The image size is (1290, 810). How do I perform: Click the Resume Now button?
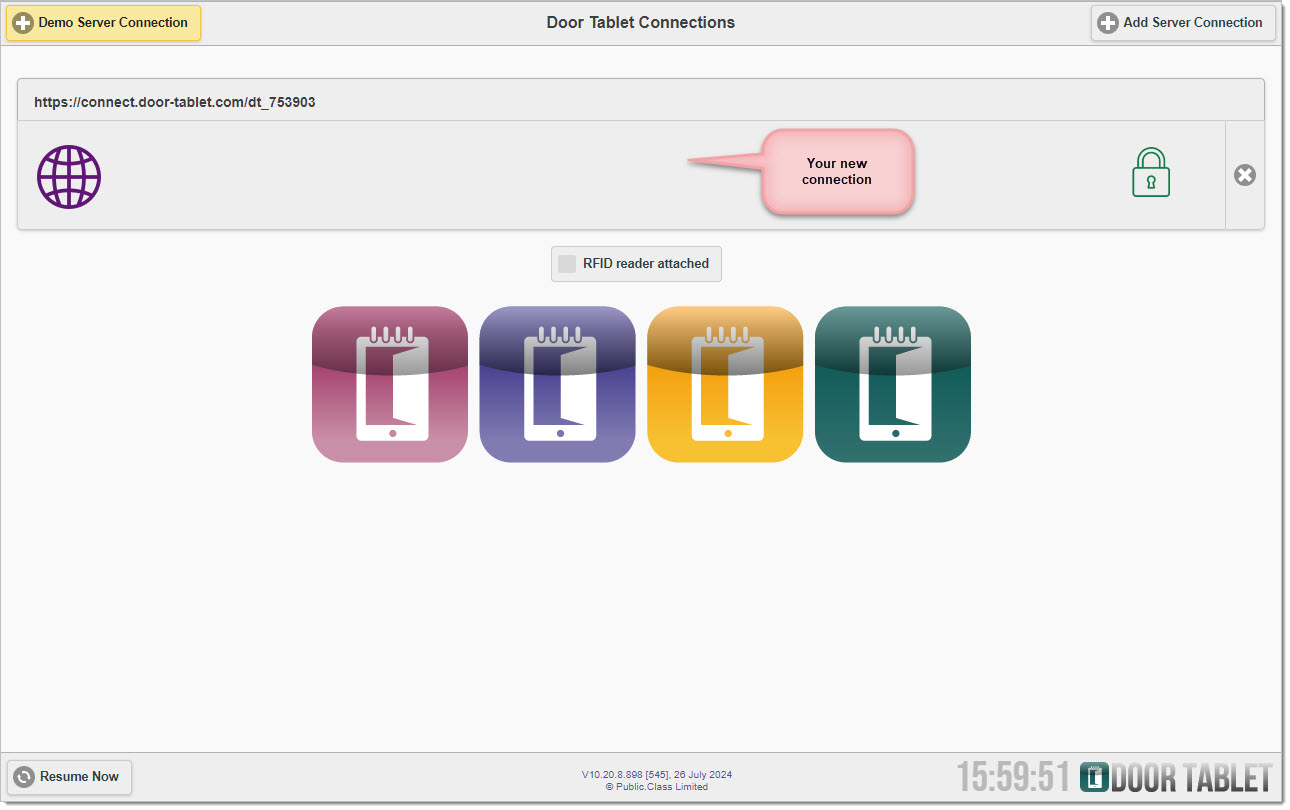click(69, 777)
